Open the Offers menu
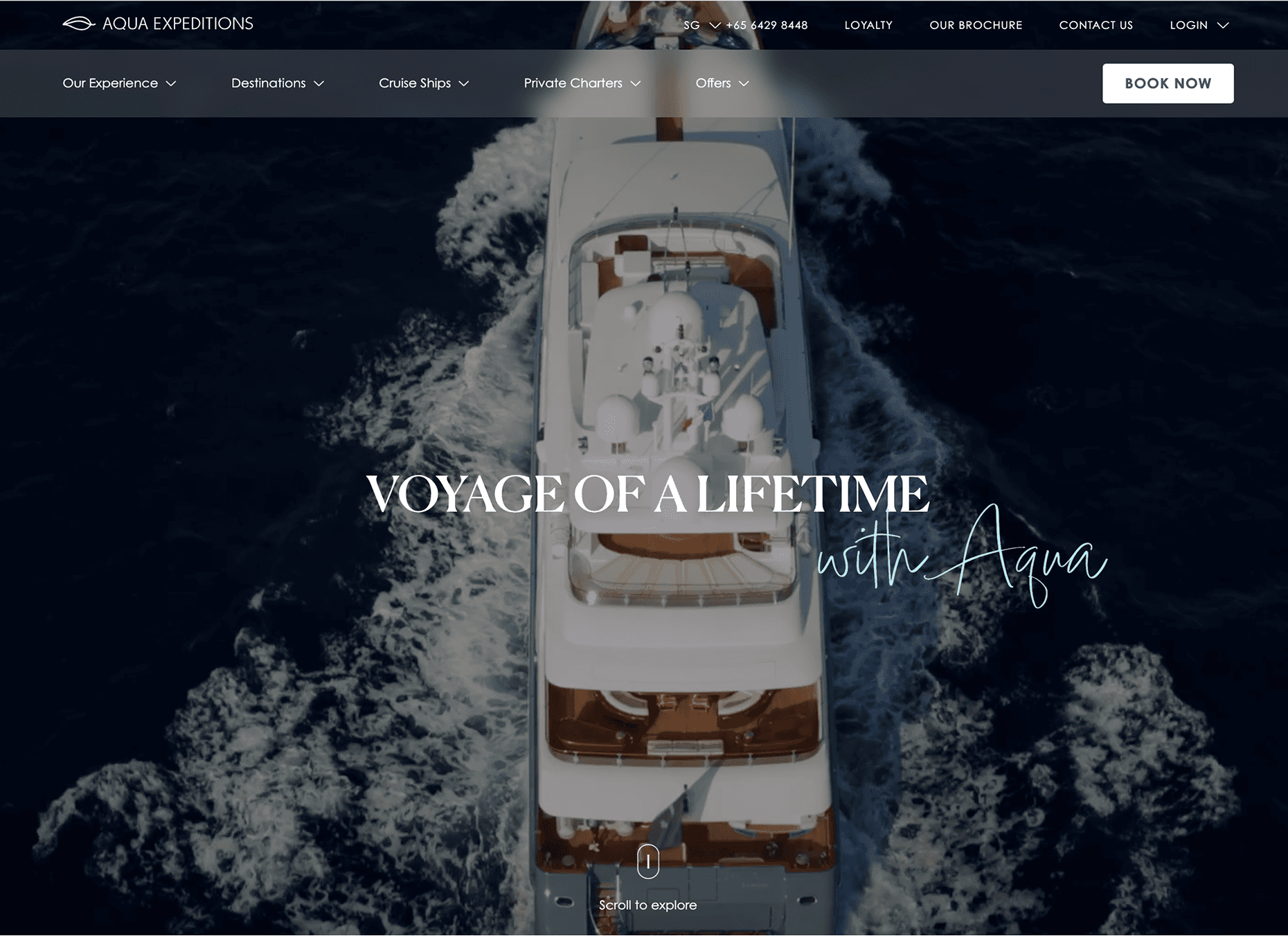 tap(722, 83)
